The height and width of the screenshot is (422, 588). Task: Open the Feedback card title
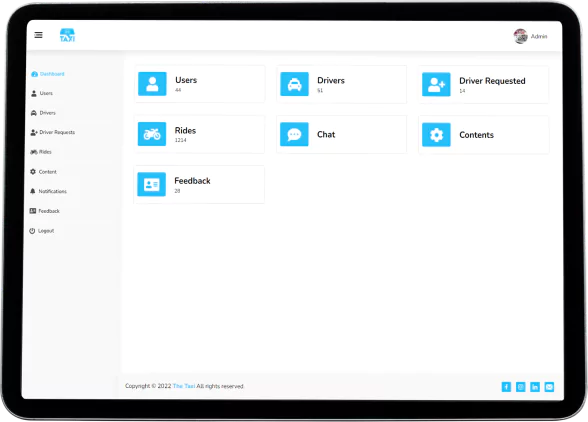click(192, 181)
